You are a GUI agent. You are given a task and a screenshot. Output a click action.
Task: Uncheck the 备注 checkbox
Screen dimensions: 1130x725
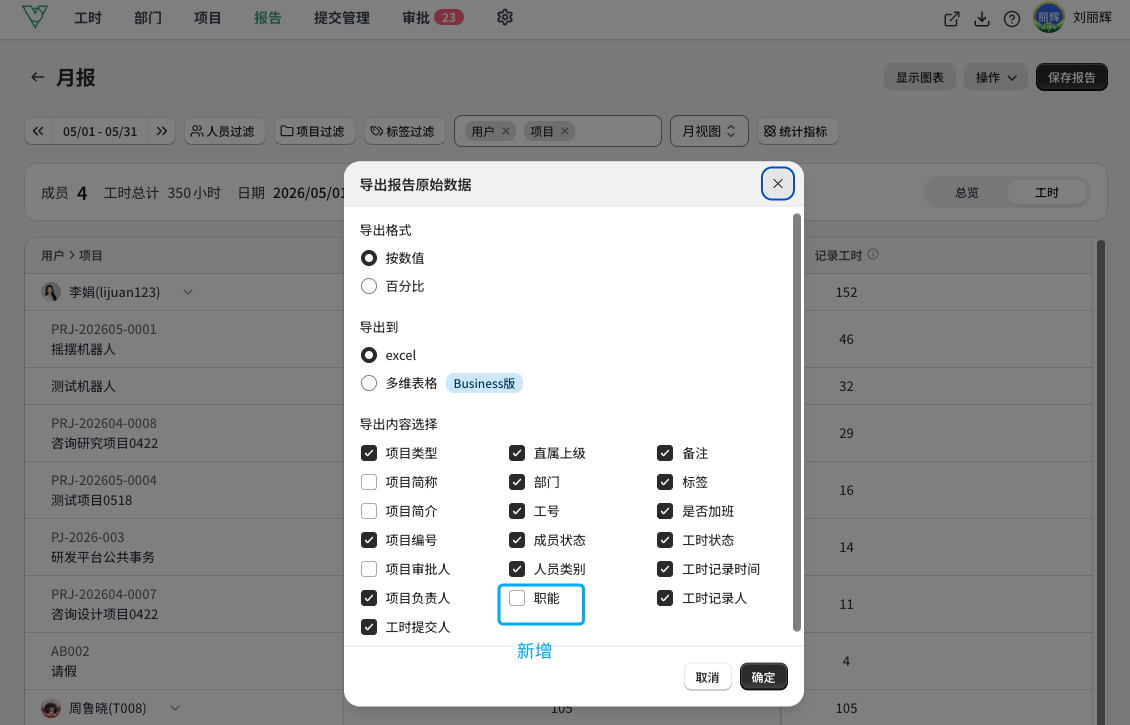click(665, 453)
